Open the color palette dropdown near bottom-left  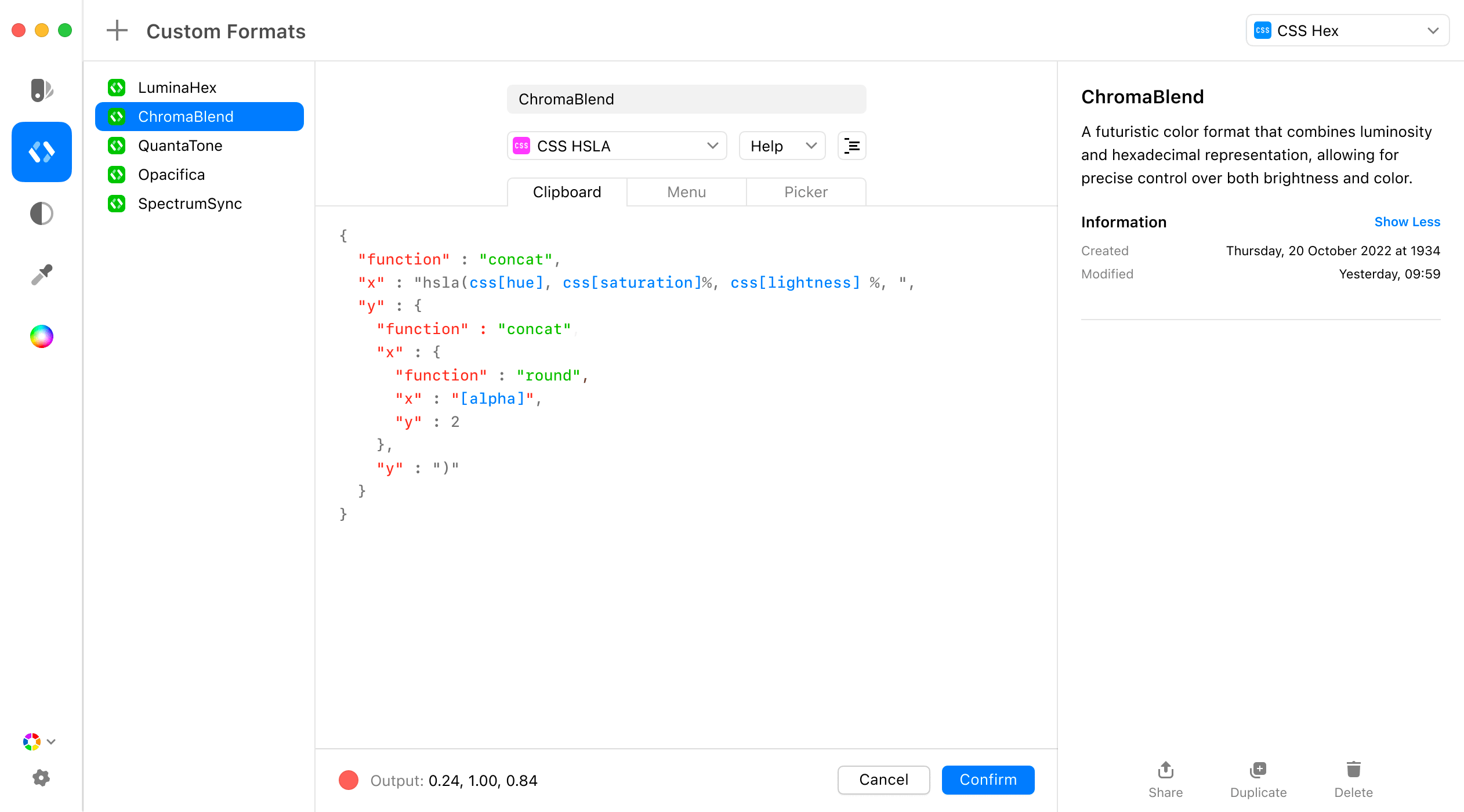point(39,741)
